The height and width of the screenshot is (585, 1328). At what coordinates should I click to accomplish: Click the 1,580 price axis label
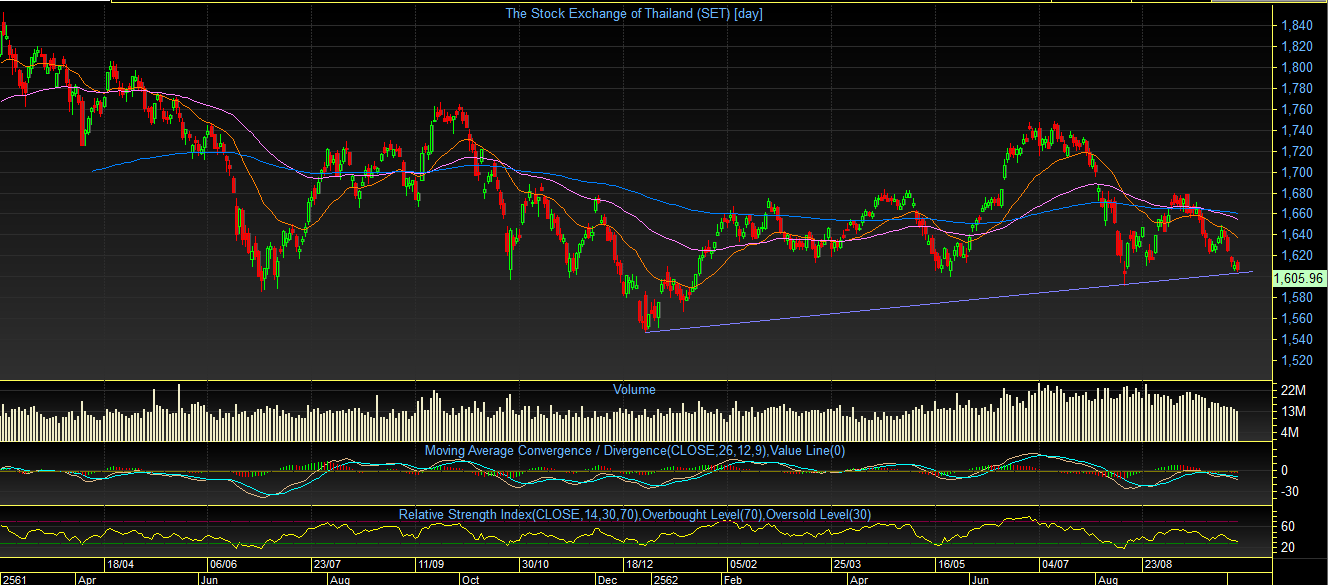point(1296,297)
